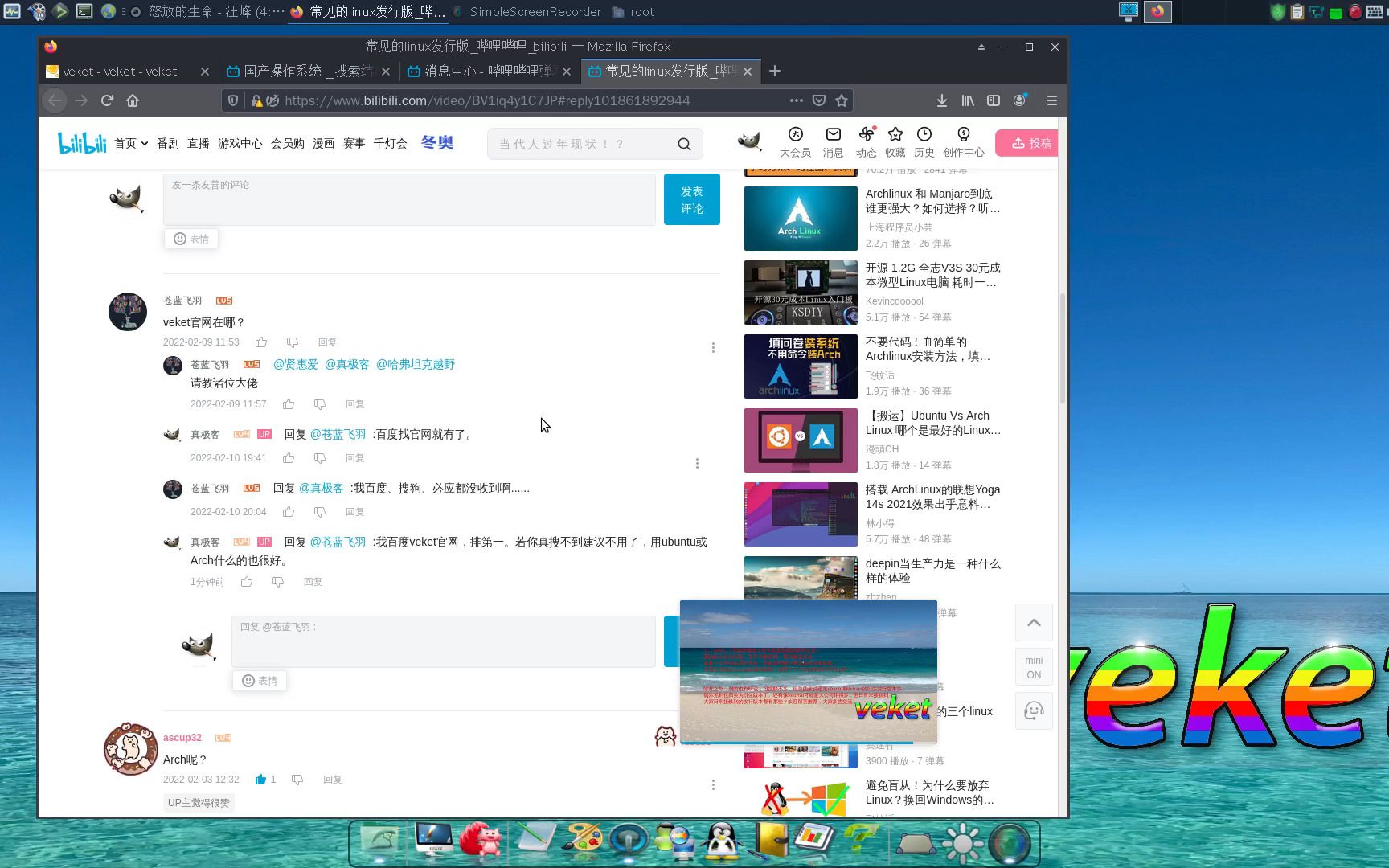Launch penguin icon in bottom dock

[x=721, y=841]
